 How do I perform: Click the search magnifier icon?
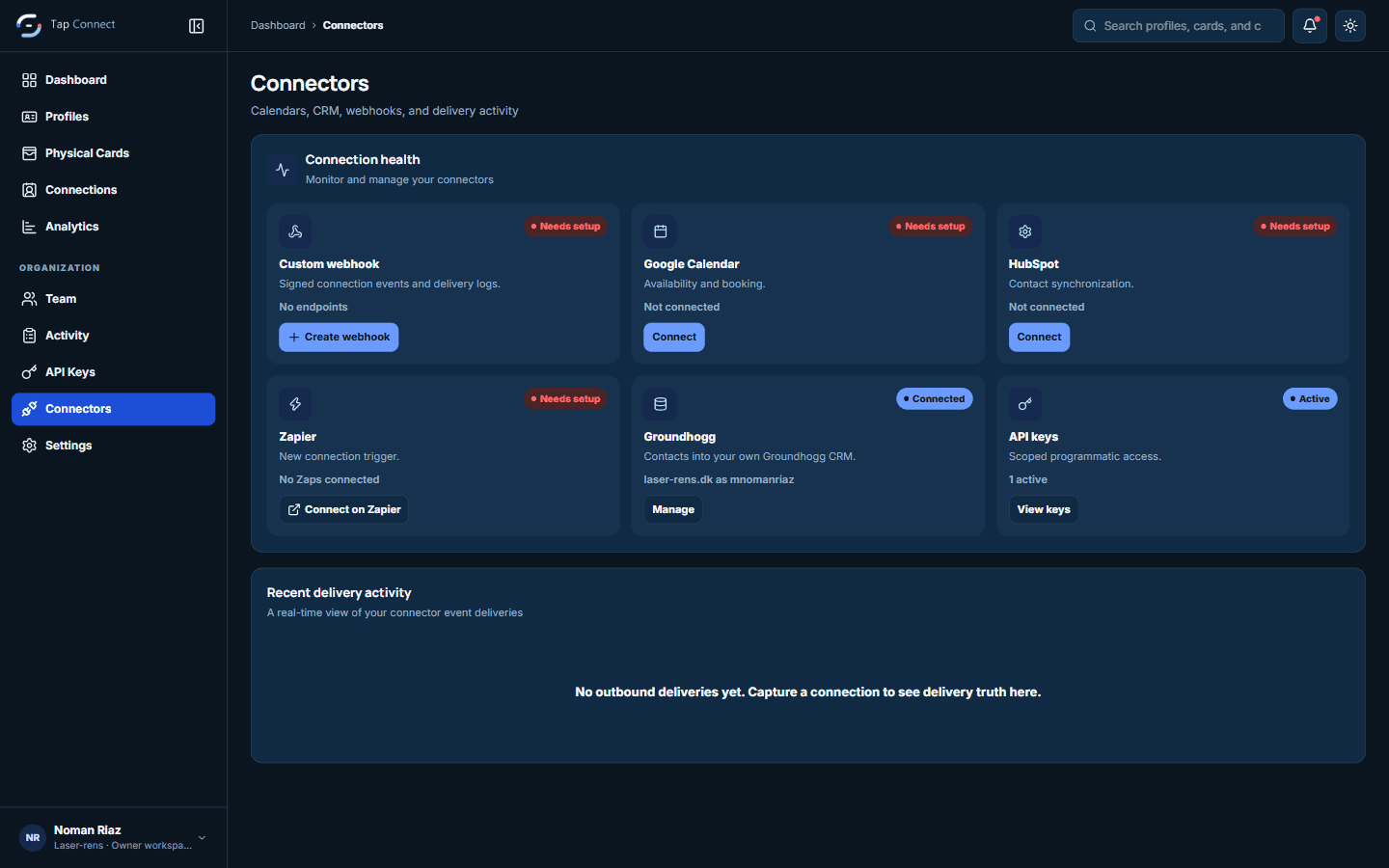click(1090, 26)
